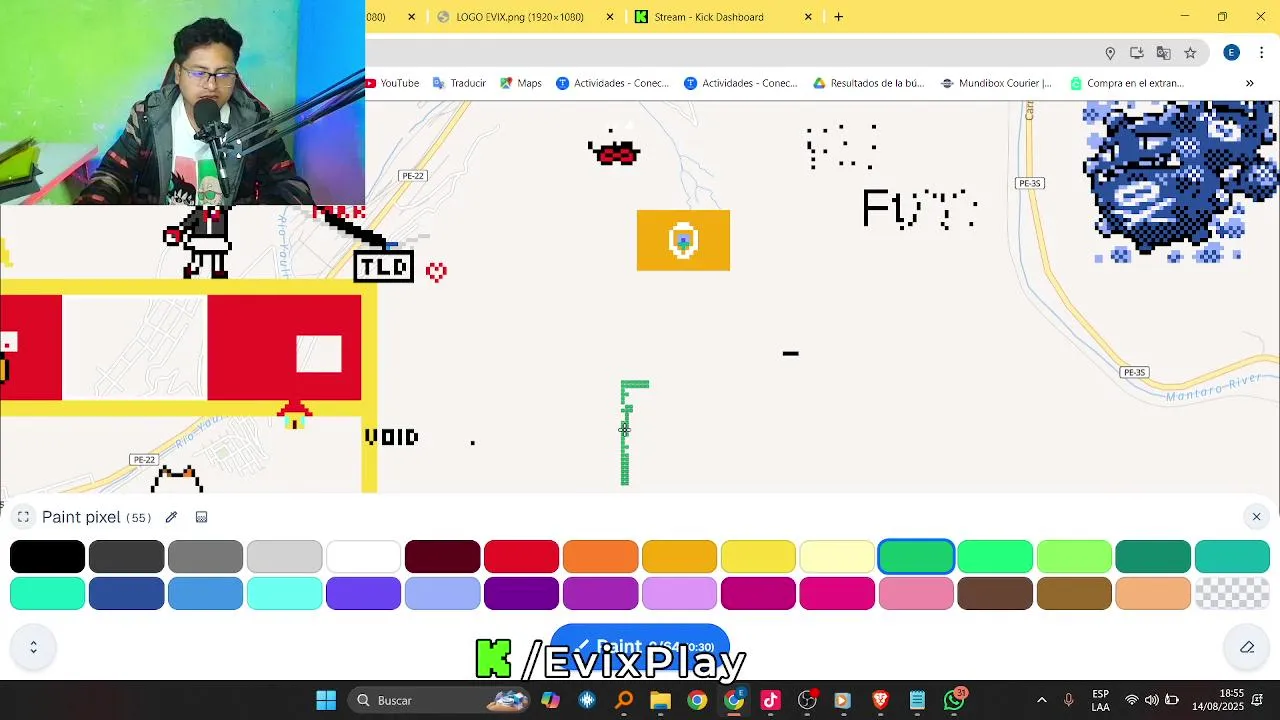Show hidden system tray icons
This screenshot has height=720, width=1280.
[1042, 700]
